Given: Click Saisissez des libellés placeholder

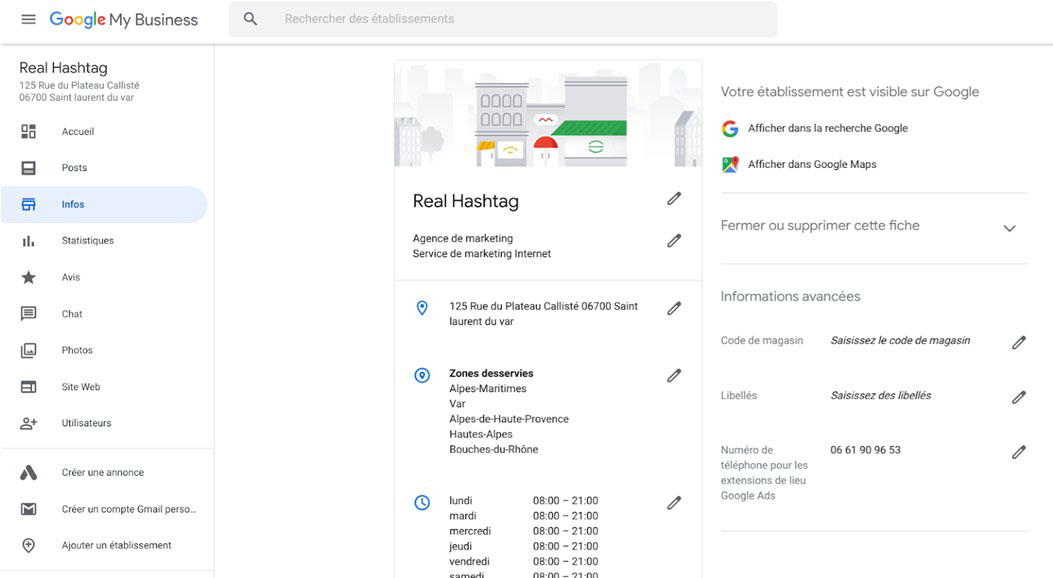Looking at the screenshot, I should point(880,395).
